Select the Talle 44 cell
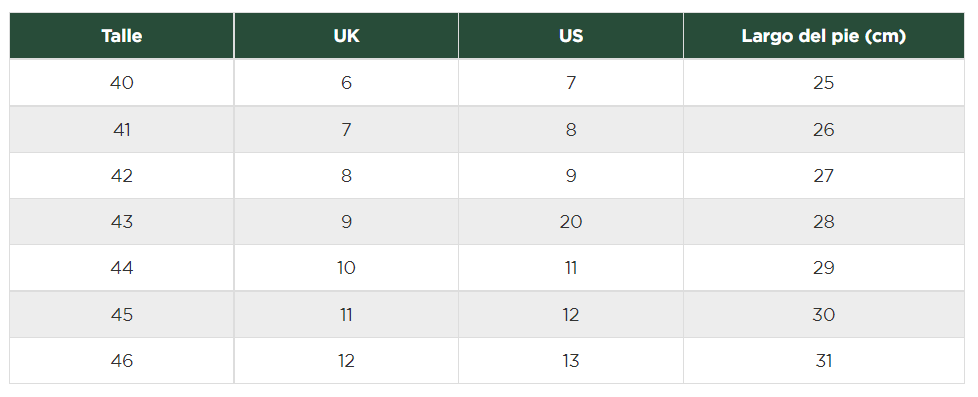This screenshot has height=397, width=978. pos(122,268)
